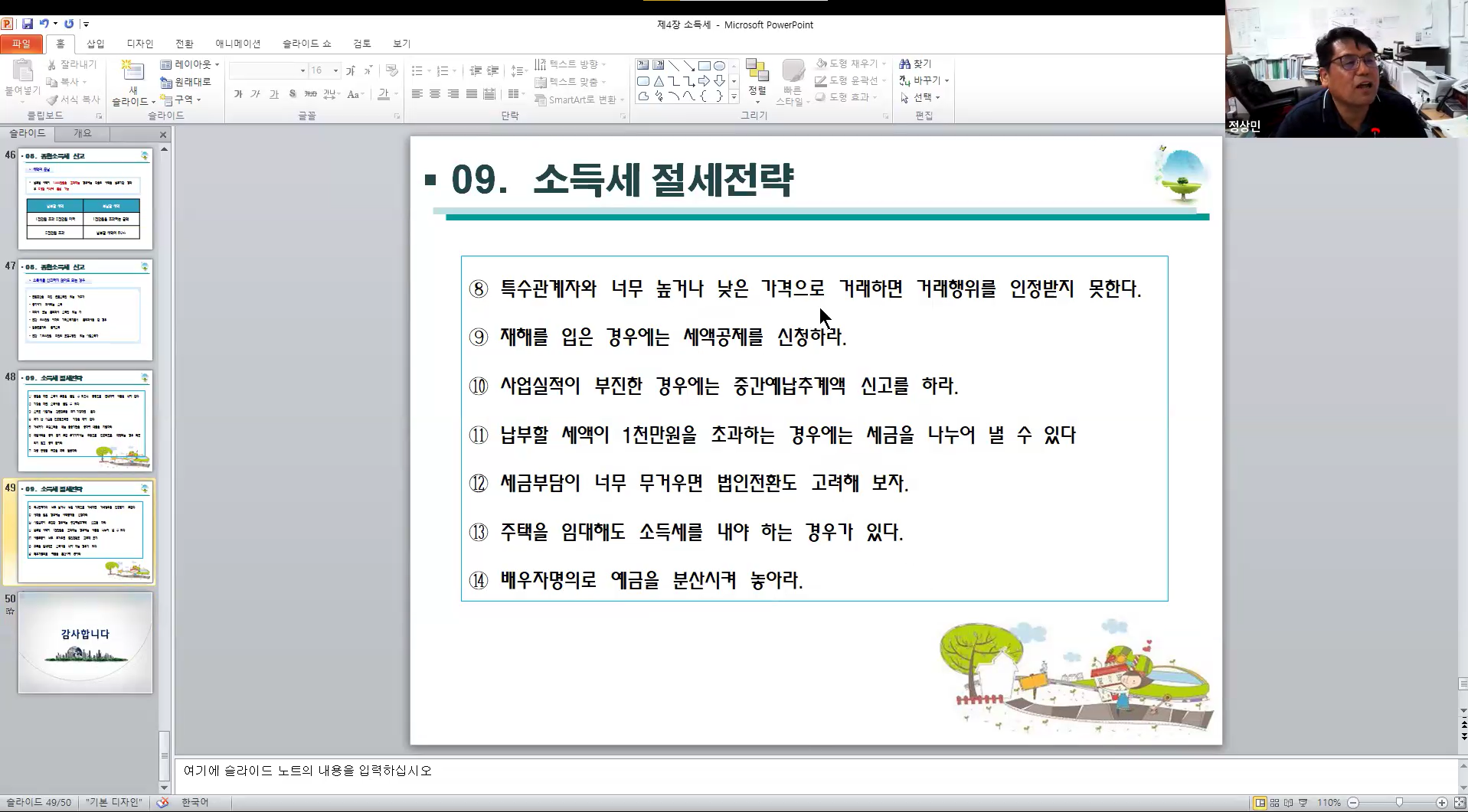Screen dimensions: 1468x812
Task: Switch to Slide Sorter view icon
Action: coord(1275,803)
